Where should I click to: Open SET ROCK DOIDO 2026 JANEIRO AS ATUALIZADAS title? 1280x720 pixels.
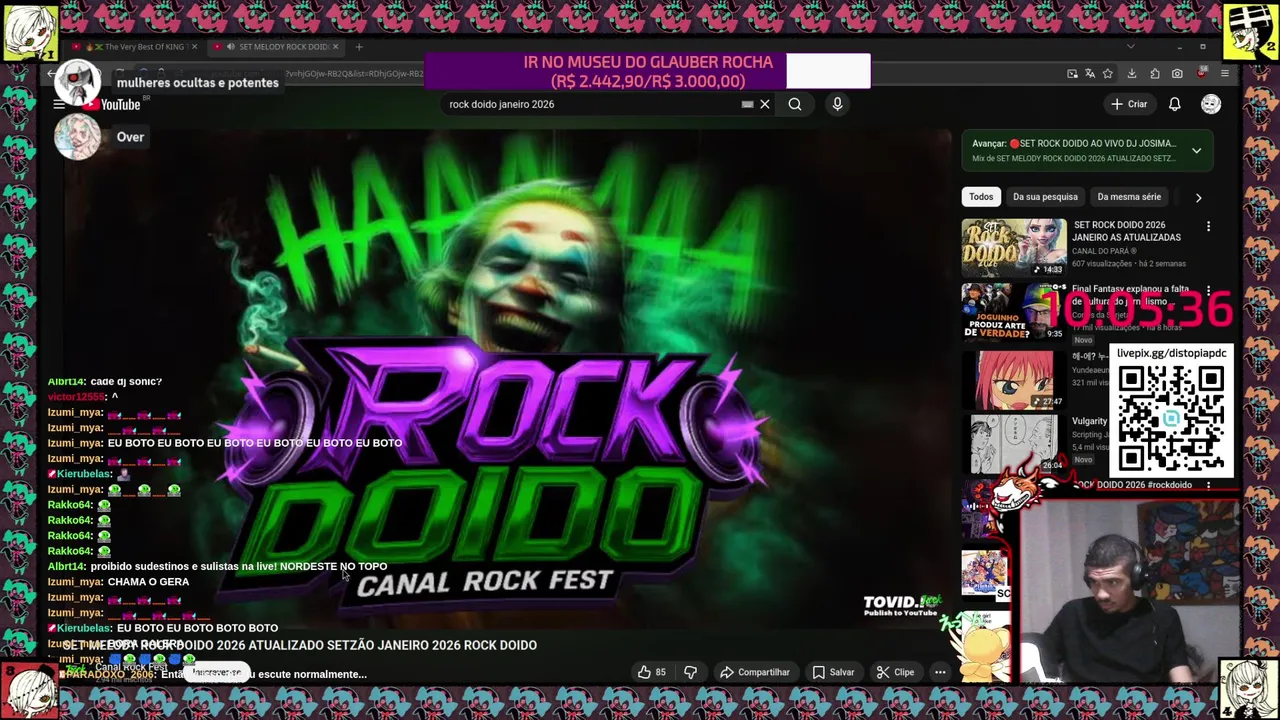point(1127,231)
